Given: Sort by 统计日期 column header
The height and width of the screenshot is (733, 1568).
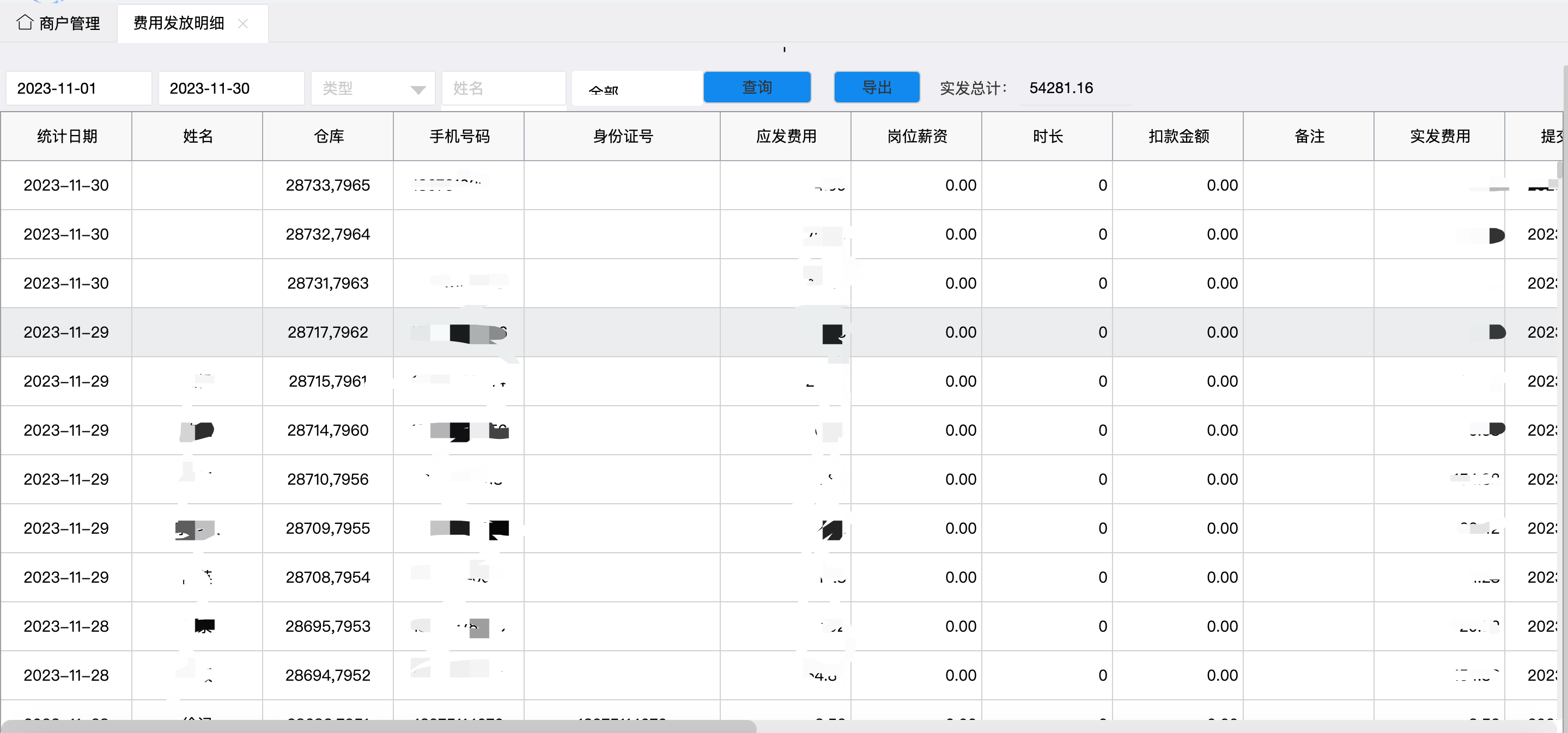Looking at the screenshot, I should click(x=66, y=136).
